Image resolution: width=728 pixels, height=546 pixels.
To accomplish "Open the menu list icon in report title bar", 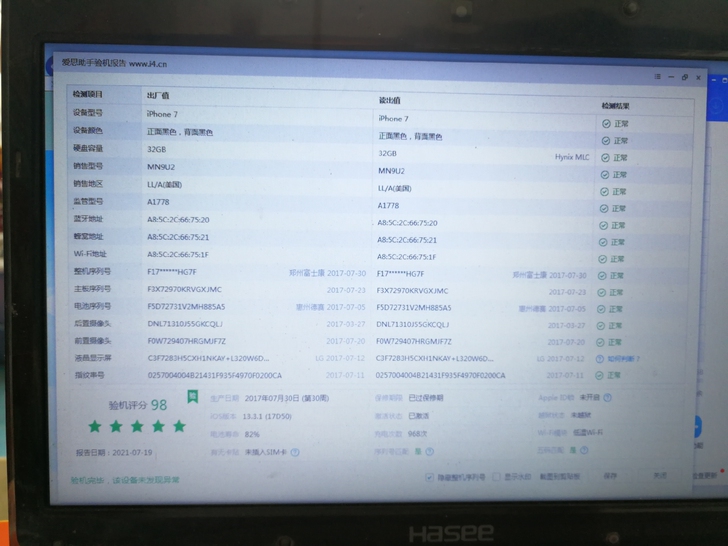I will (x=657, y=77).
